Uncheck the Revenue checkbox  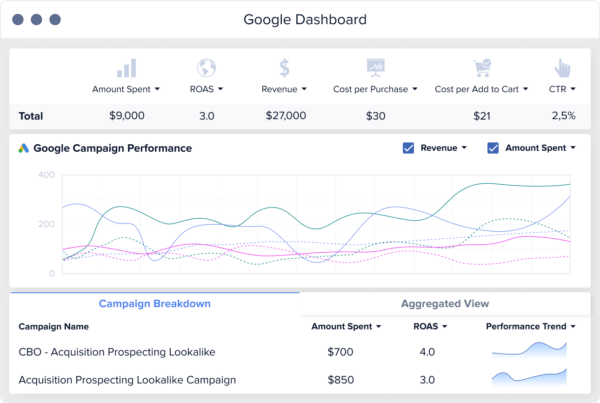pyautogui.click(x=408, y=148)
